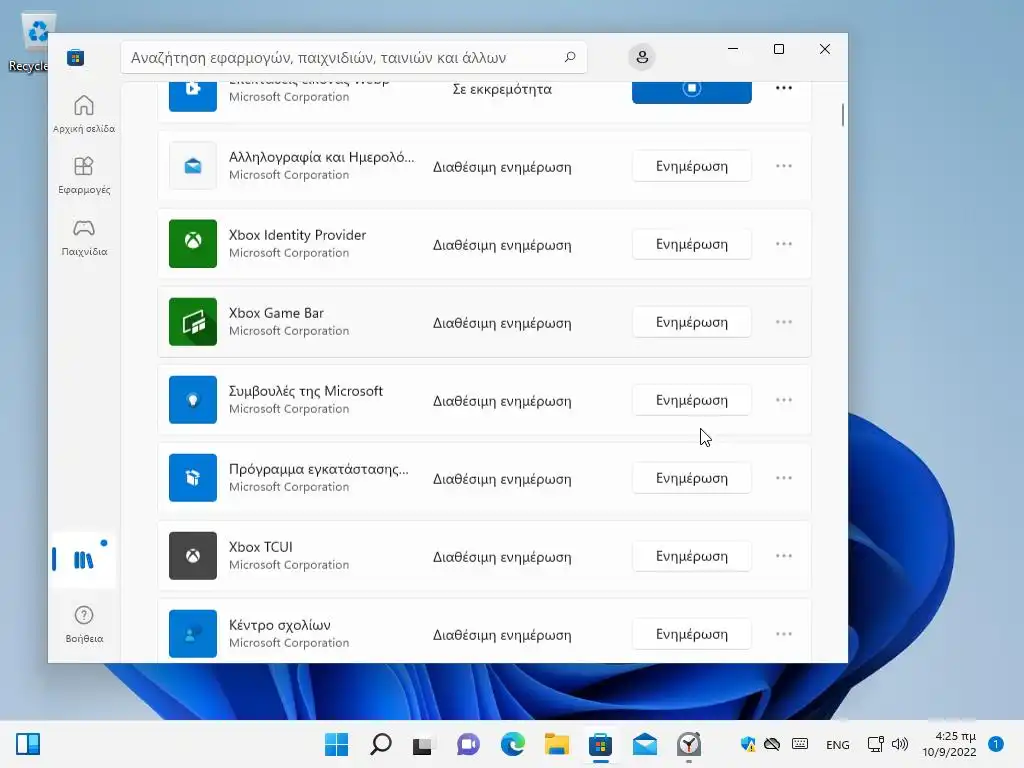Open the Widgets panel on the taskbar
Screen dimensions: 1024x768
28,744
